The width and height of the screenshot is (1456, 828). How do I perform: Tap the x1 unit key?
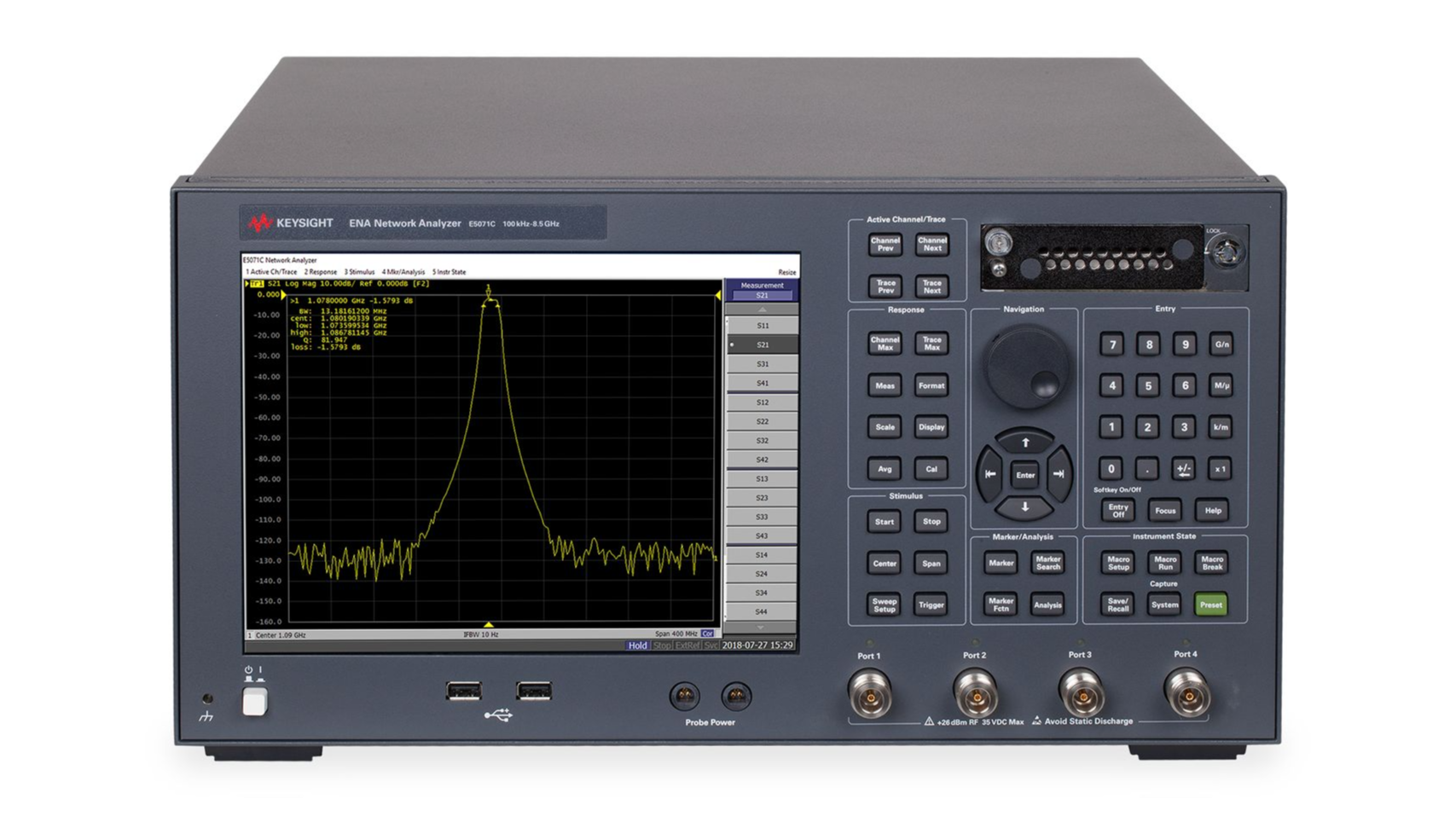1220,468
